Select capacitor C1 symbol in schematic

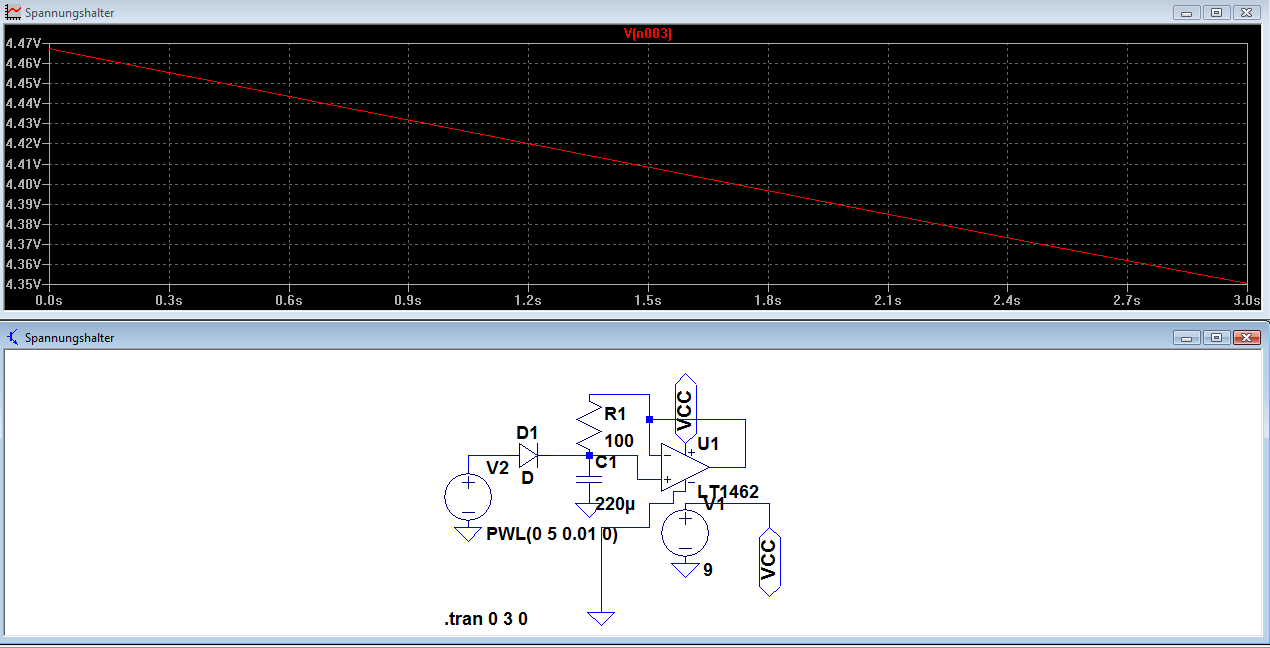click(589, 478)
